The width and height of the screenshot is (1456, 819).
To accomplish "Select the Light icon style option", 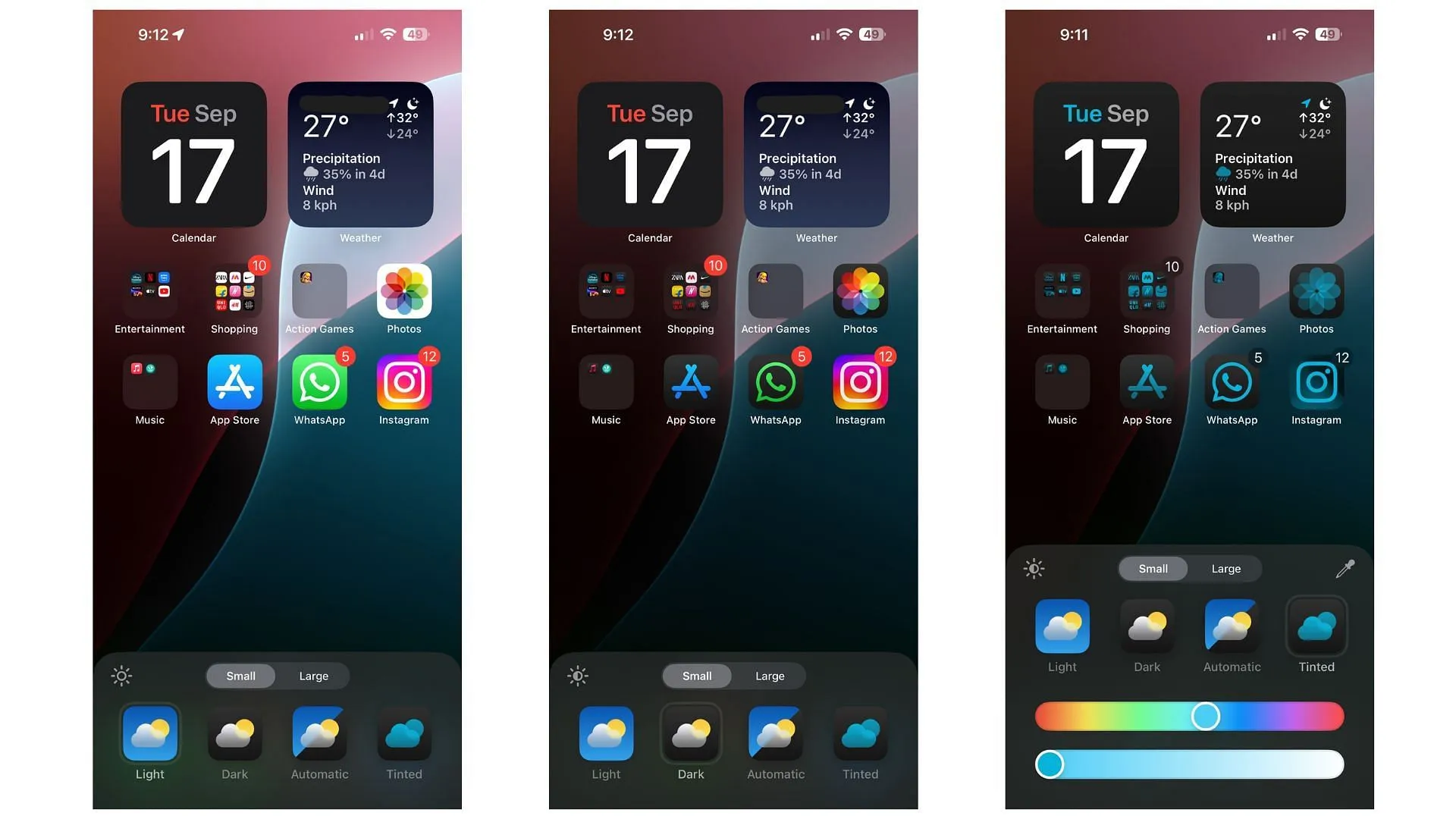I will click(149, 733).
